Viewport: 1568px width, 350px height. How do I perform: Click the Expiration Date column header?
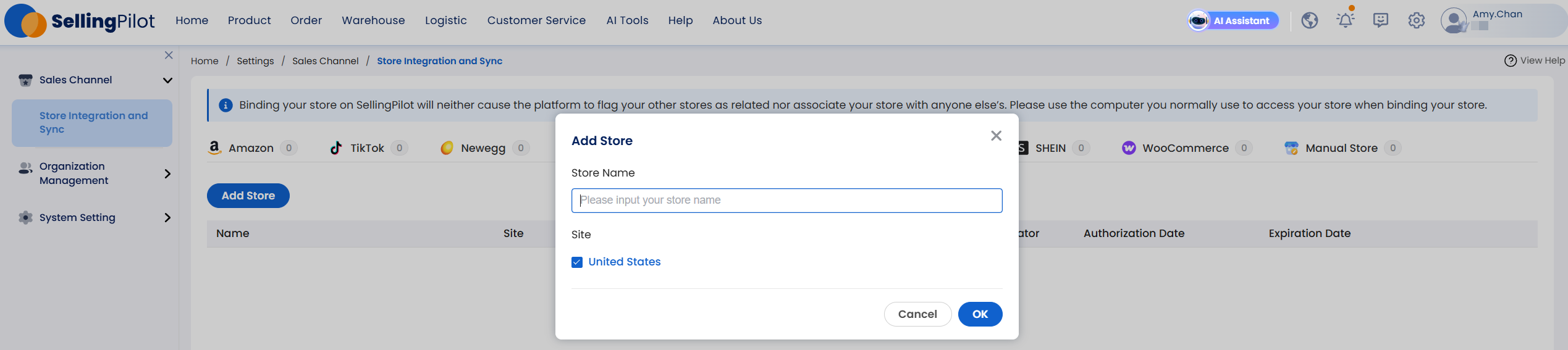click(x=1309, y=233)
